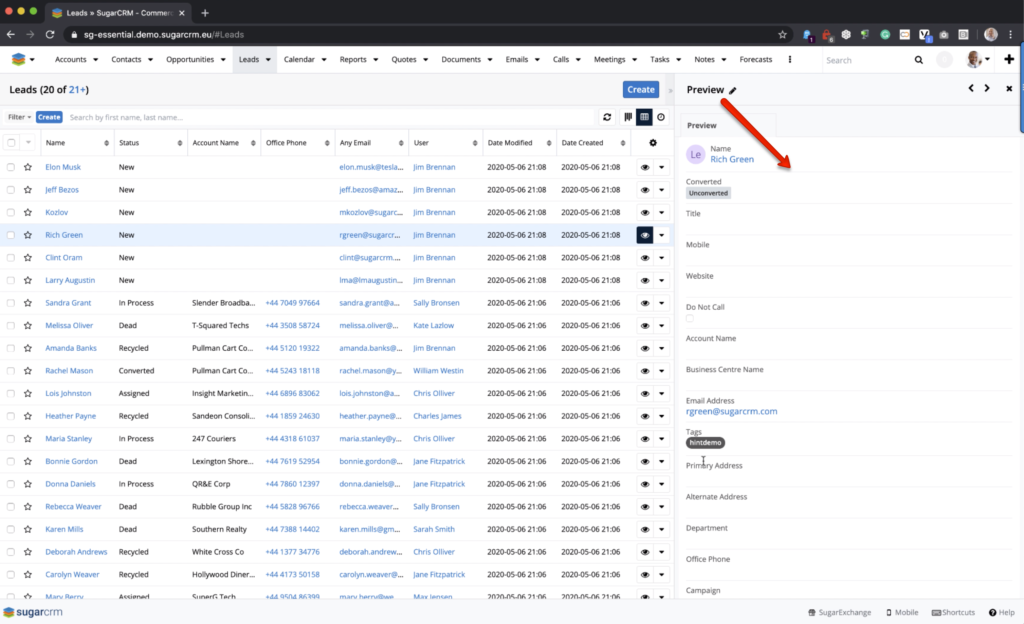The height and width of the screenshot is (624, 1024).
Task: Favorite the Elon Musk lead star
Action: pos(27,167)
